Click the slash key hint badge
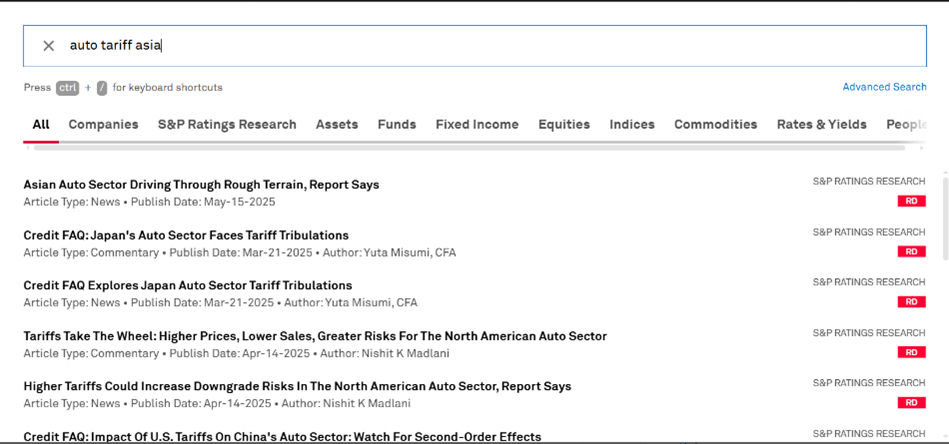This screenshot has height=444, width=949. [102, 88]
